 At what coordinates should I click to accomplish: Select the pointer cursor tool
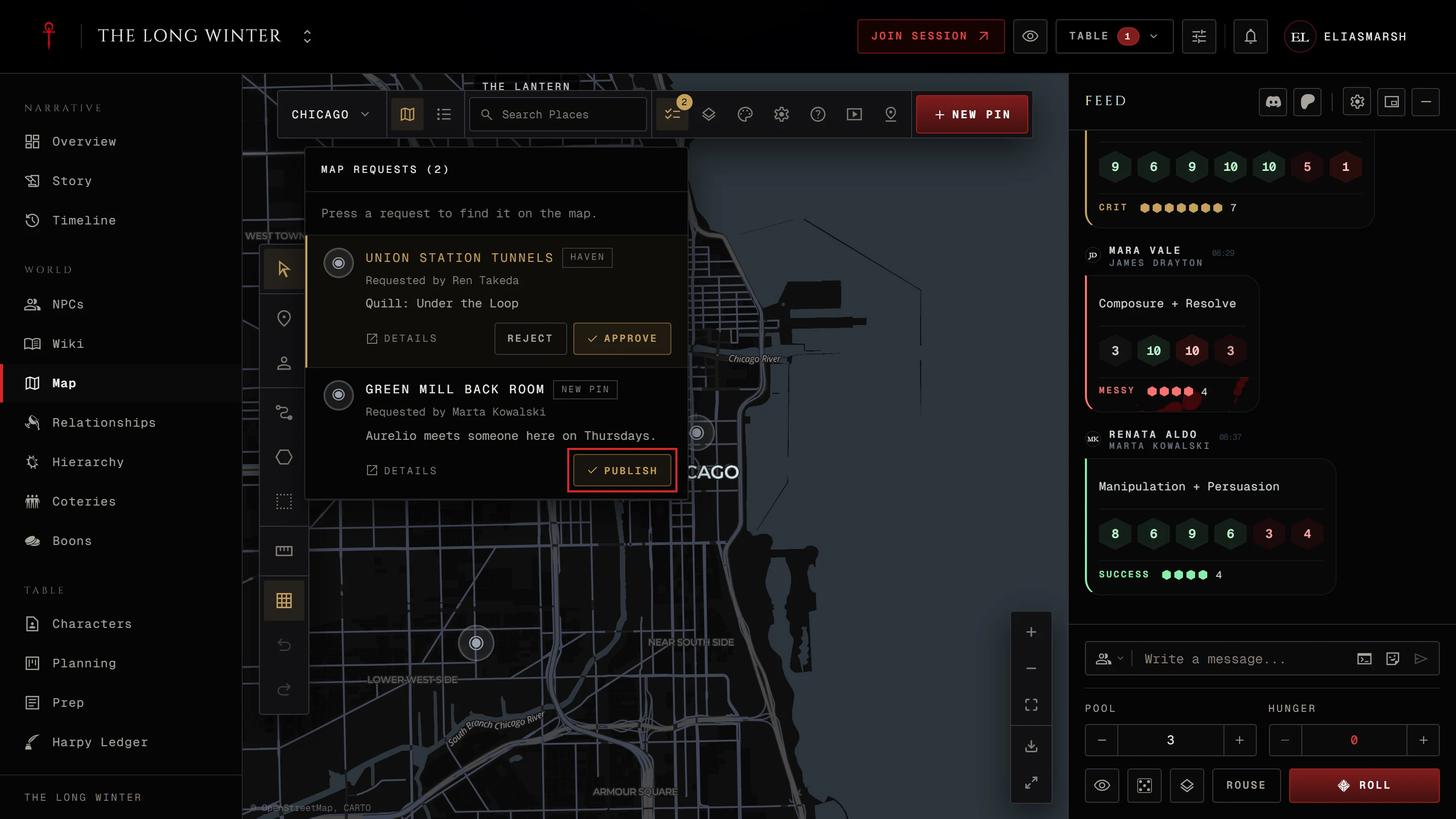click(x=284, y=269)
